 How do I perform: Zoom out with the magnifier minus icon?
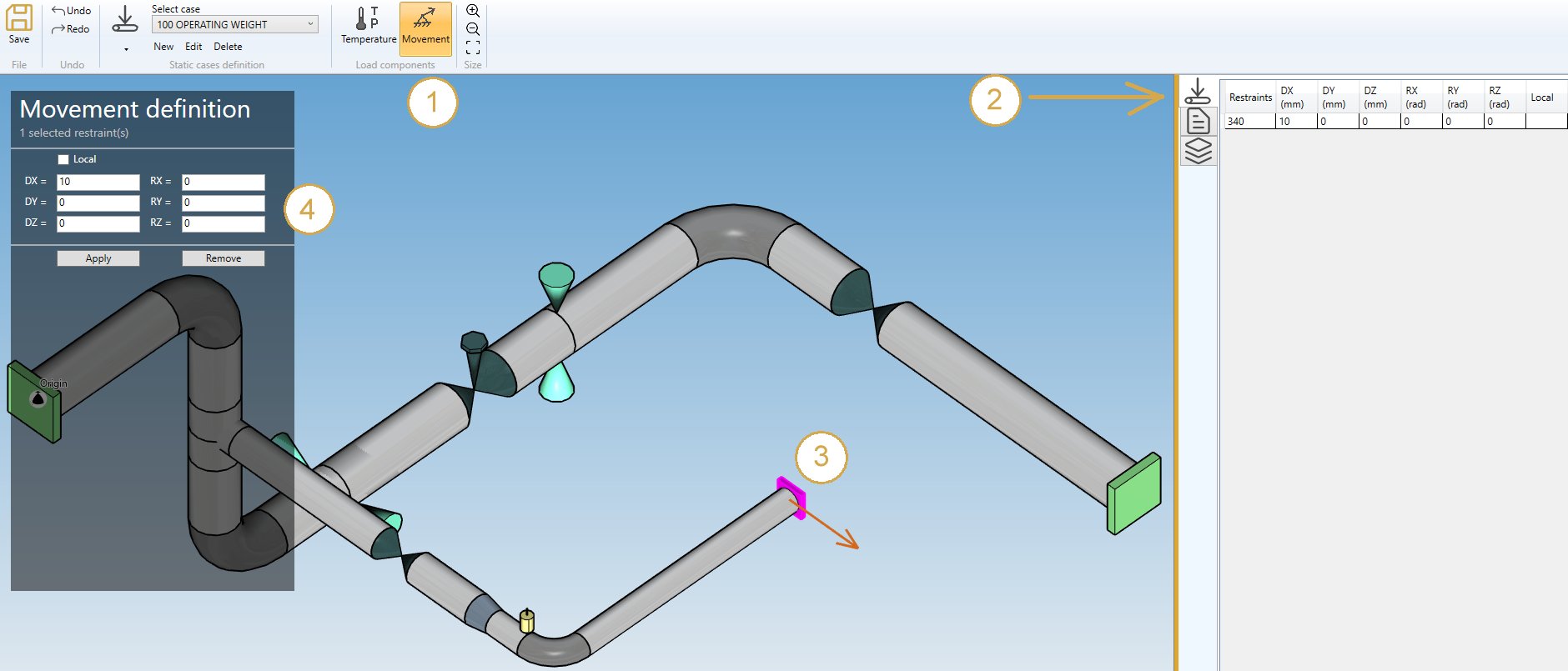point(473,29)
